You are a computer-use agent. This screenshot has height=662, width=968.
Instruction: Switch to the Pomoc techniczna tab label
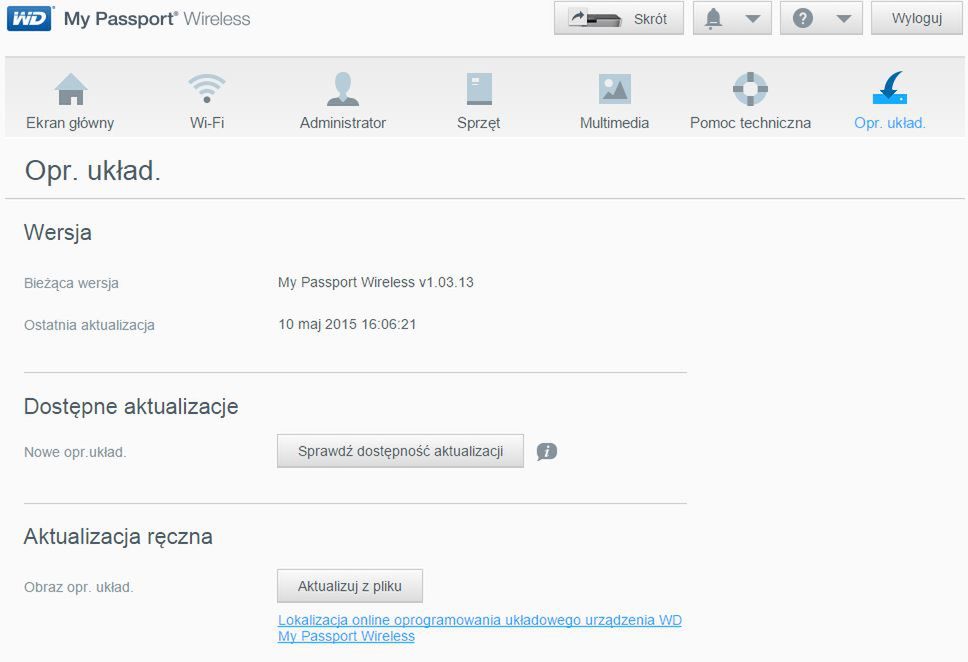[750, 123]
